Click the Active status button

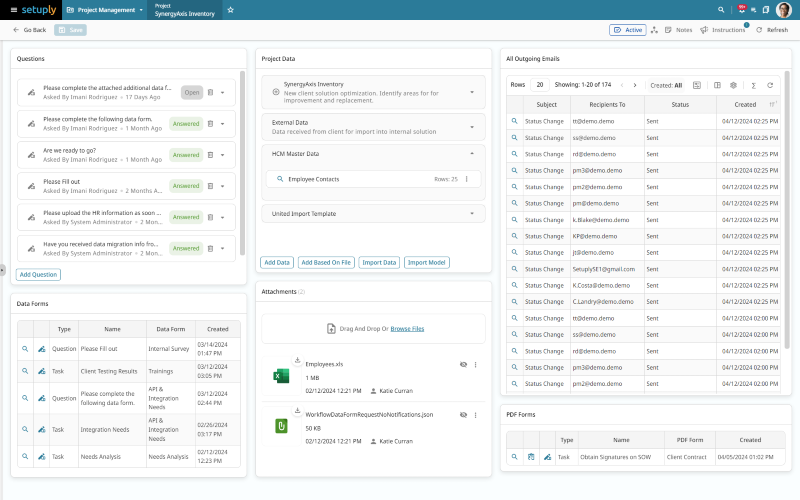628,30
